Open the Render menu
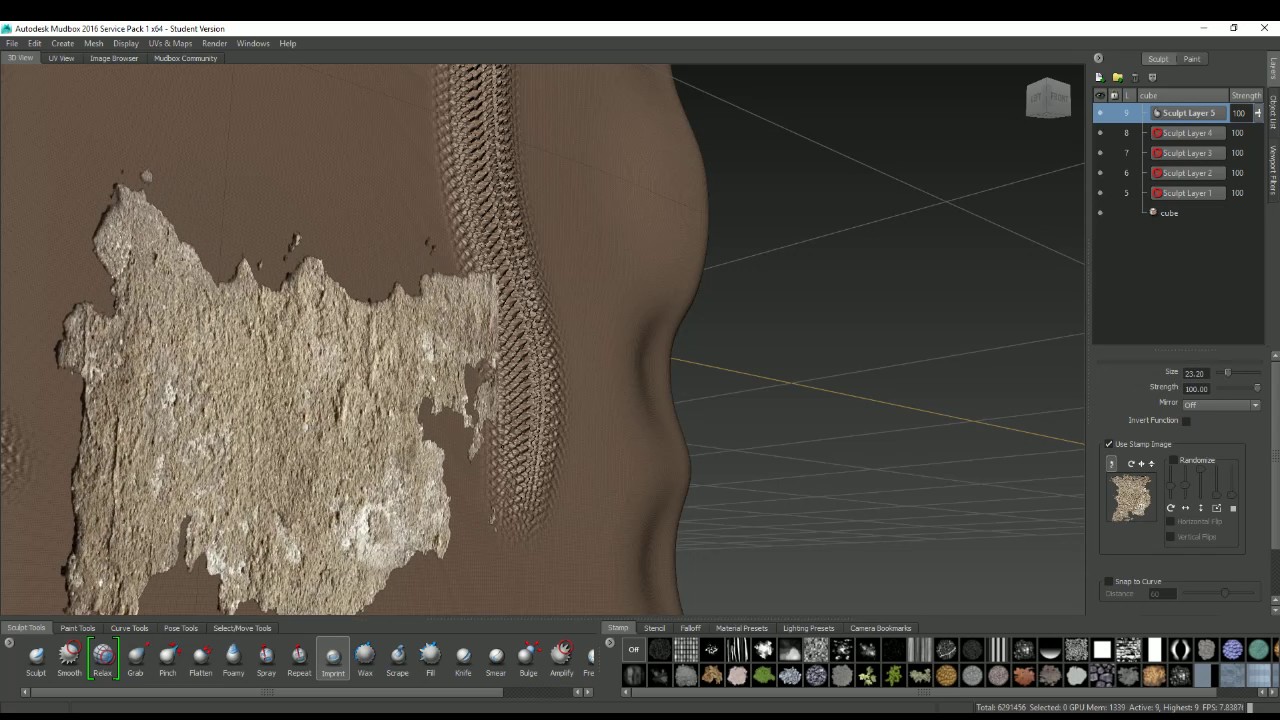The width and height of the screenshot is (1280, 720). tap(214, 43)
